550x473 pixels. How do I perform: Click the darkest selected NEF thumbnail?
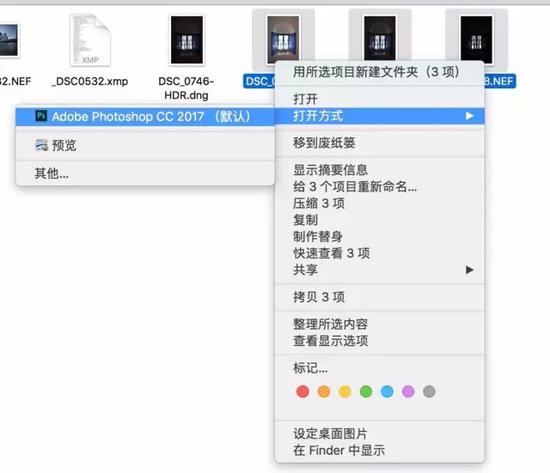(476, 40)
